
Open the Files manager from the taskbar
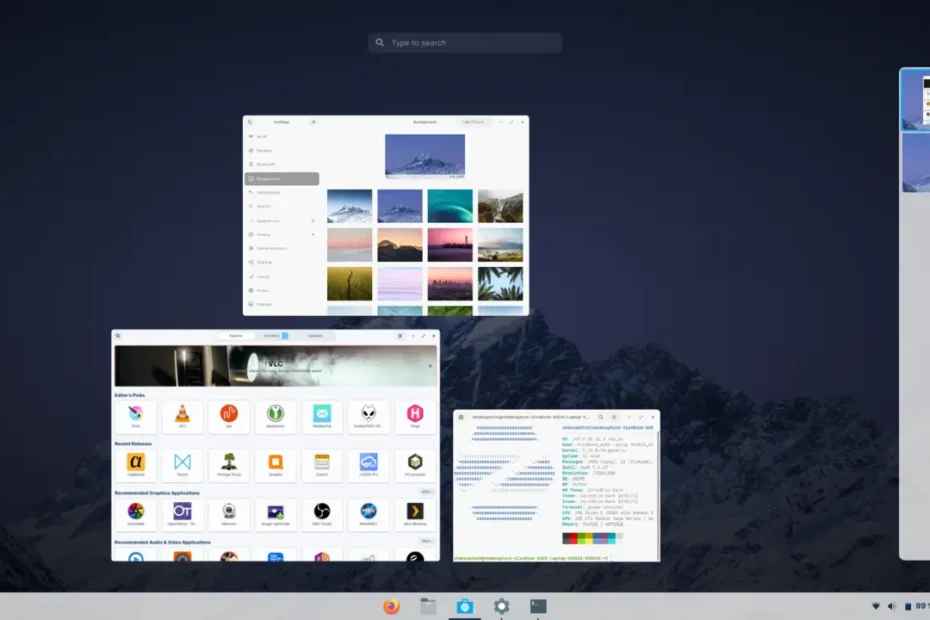(428, 606)
